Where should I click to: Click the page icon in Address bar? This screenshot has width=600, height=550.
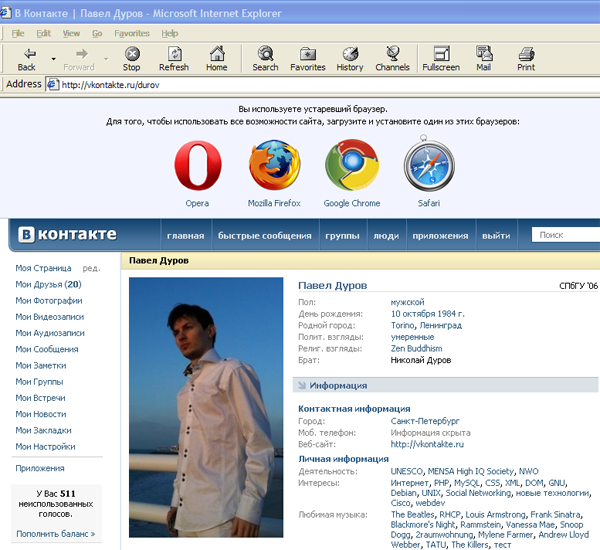click(53, 84)
